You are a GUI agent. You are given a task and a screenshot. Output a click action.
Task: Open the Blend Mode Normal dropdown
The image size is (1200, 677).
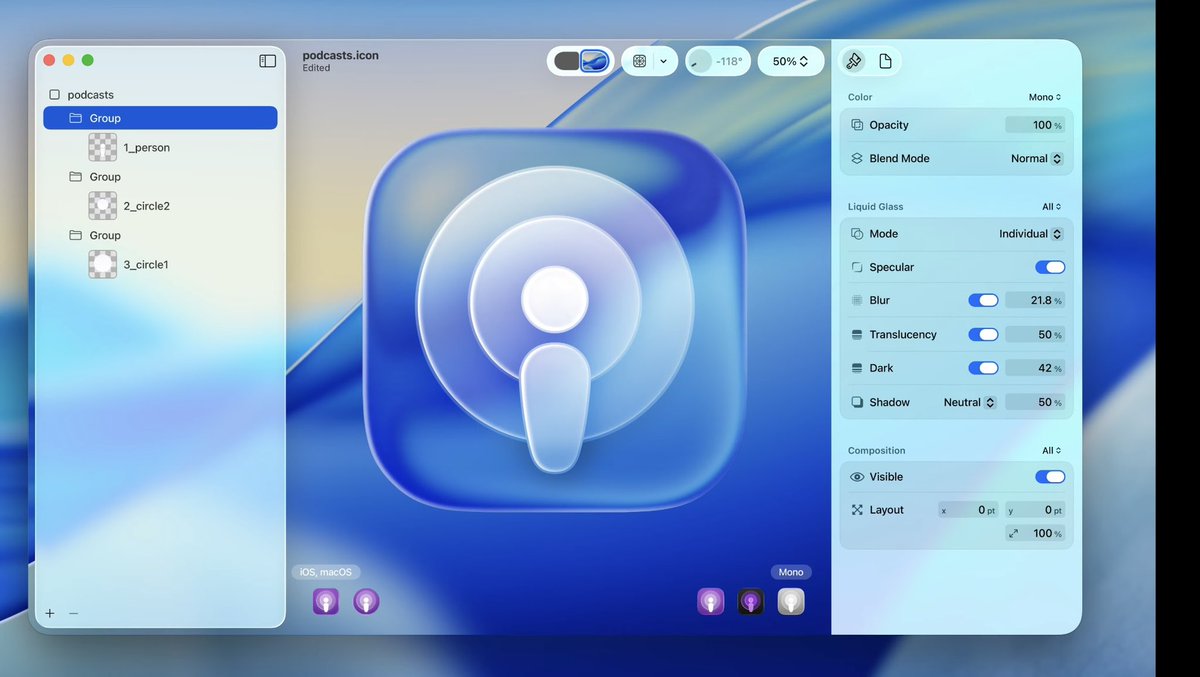pyautogui.click(x=1037, y=159)
